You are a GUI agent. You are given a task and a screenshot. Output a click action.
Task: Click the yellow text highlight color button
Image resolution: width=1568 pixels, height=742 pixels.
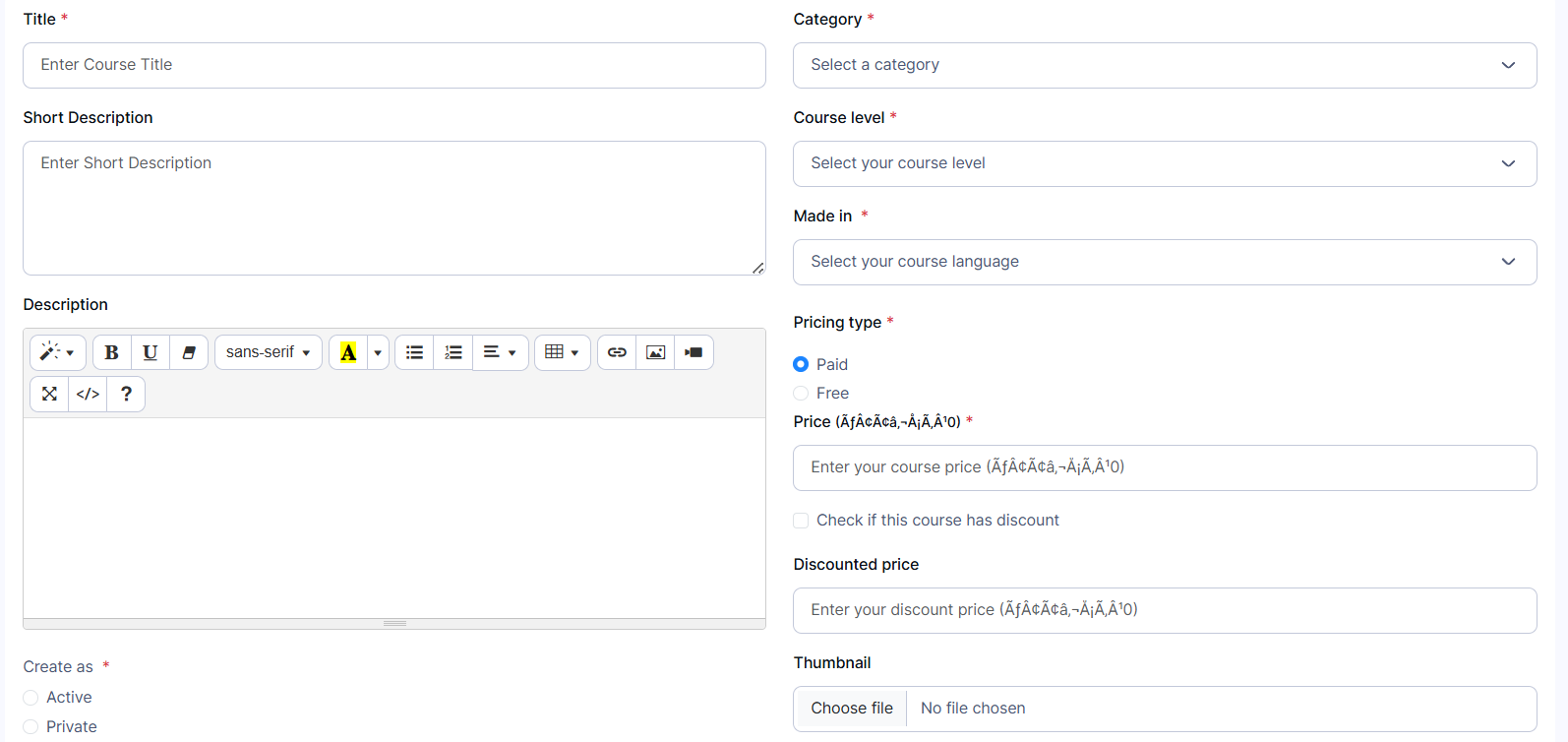348,352
